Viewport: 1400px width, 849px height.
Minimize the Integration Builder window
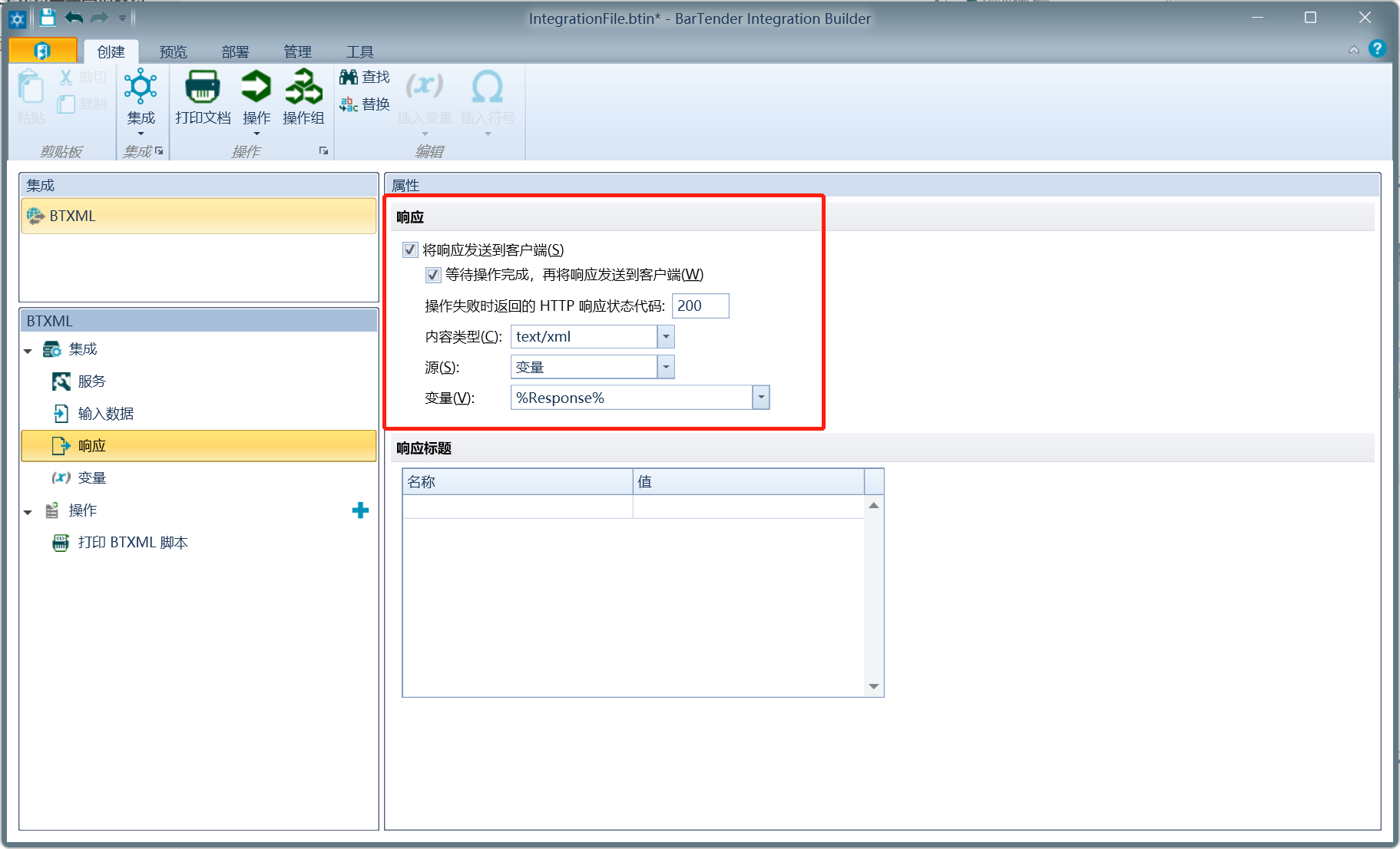coord(1257,18)
